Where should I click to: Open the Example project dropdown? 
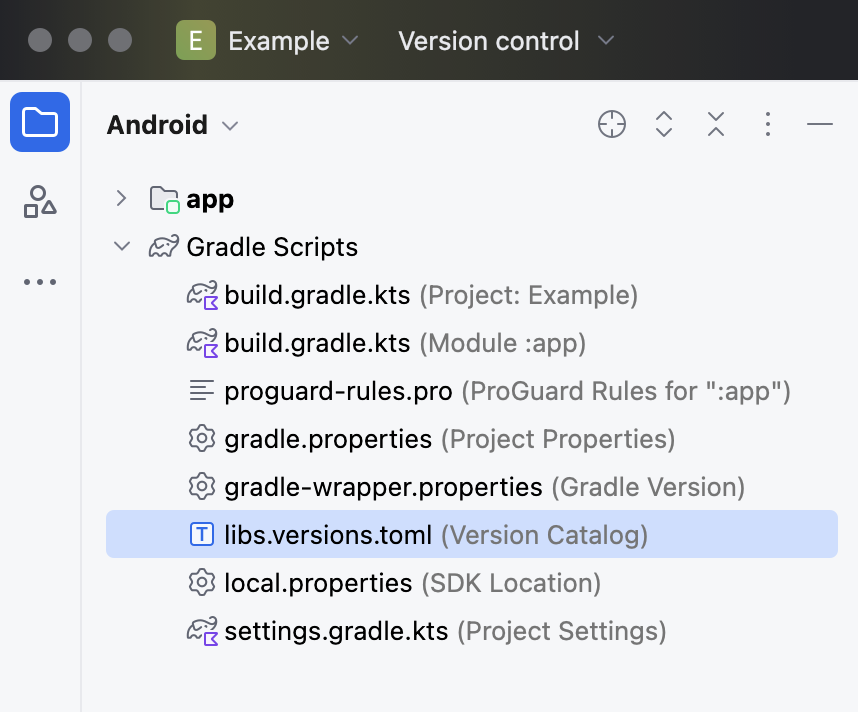[x=292, y=41]
